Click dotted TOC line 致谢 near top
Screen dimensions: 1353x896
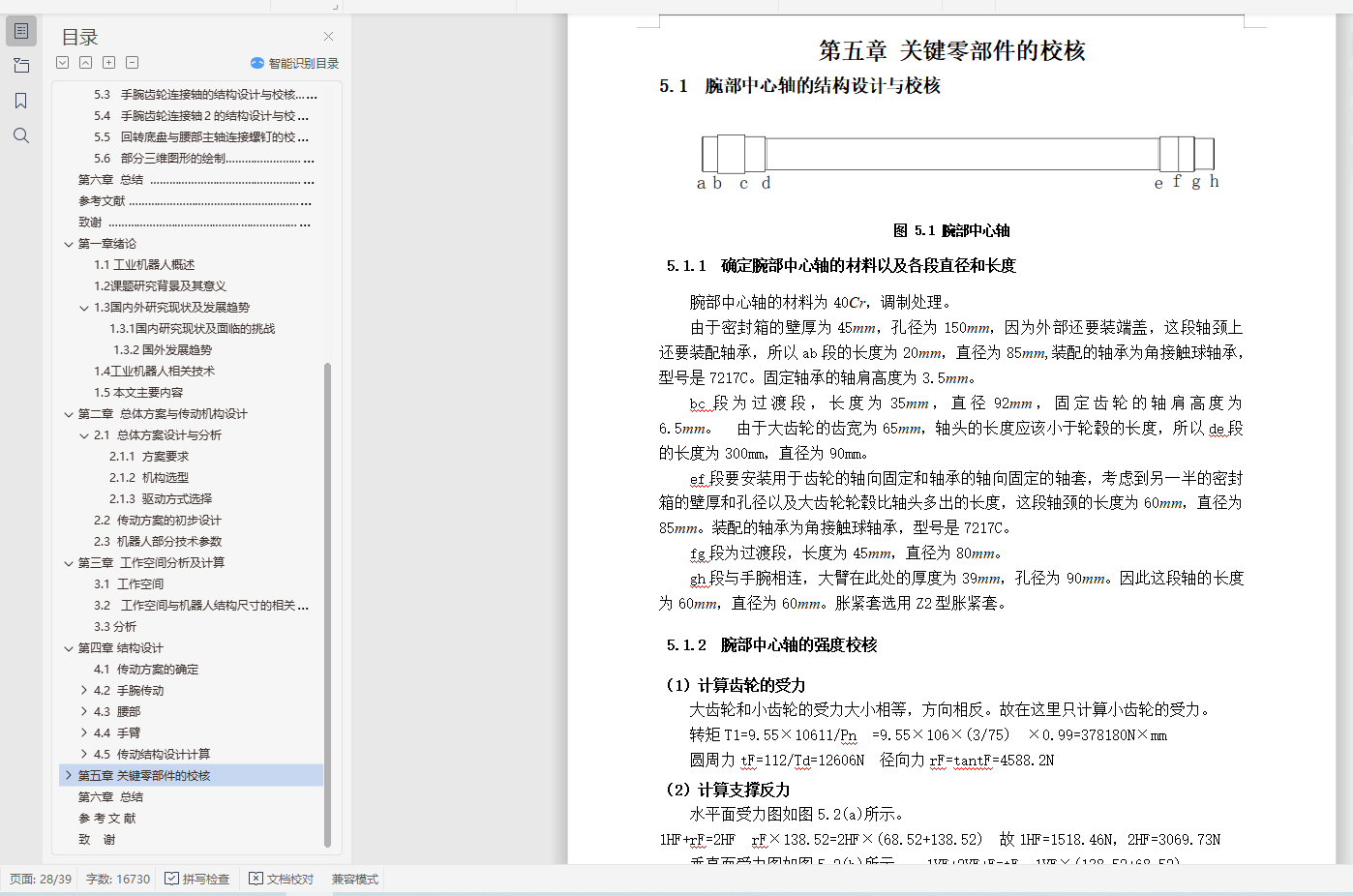(195, 223)
